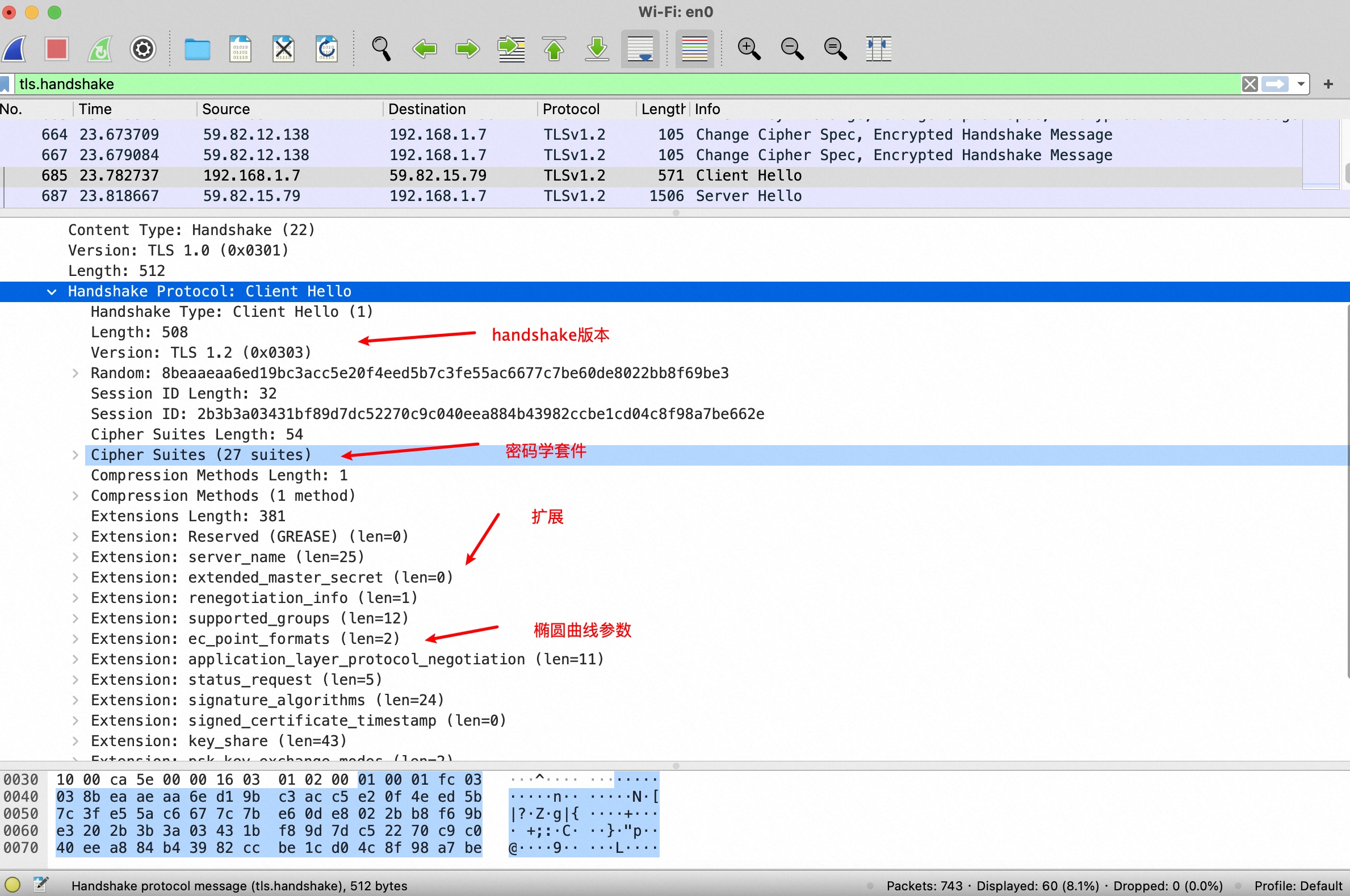This screenshot has width=1350, height=896.
Task: Close the capture file
Action: (283, 49)
